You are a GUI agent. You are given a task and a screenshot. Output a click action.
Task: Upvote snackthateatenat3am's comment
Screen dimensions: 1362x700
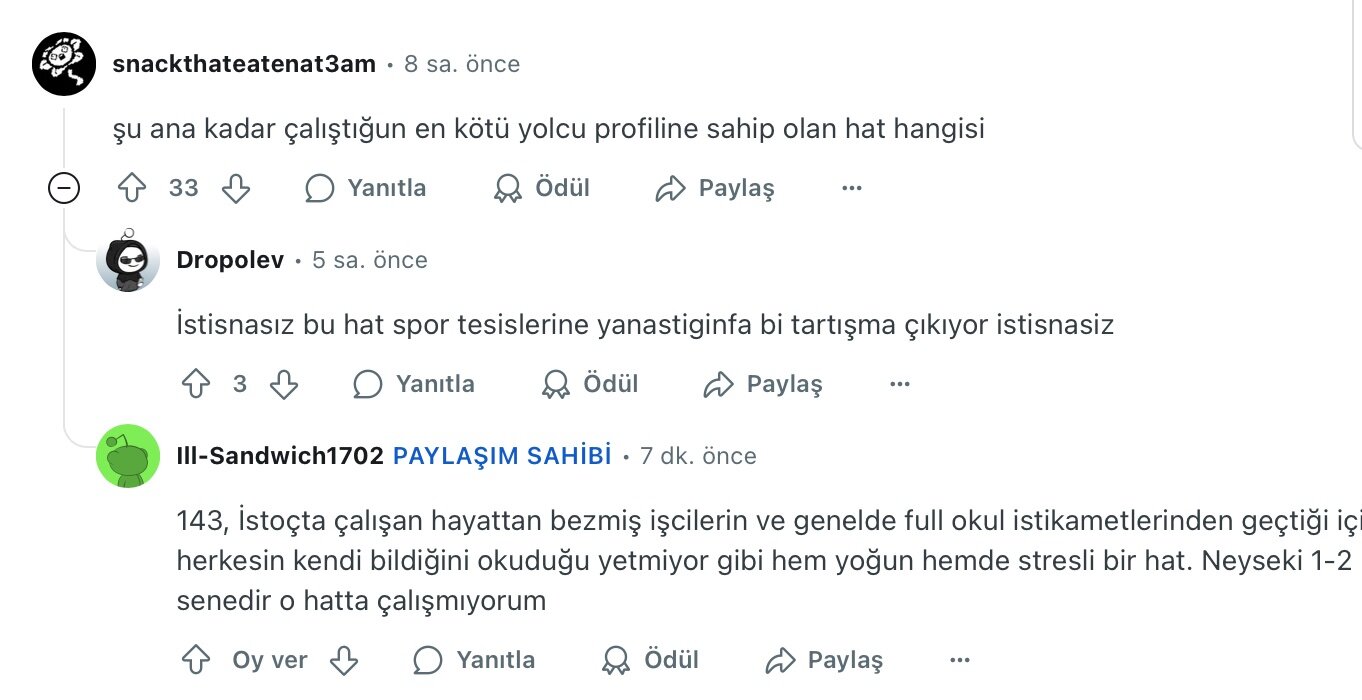tap(133, 188)
